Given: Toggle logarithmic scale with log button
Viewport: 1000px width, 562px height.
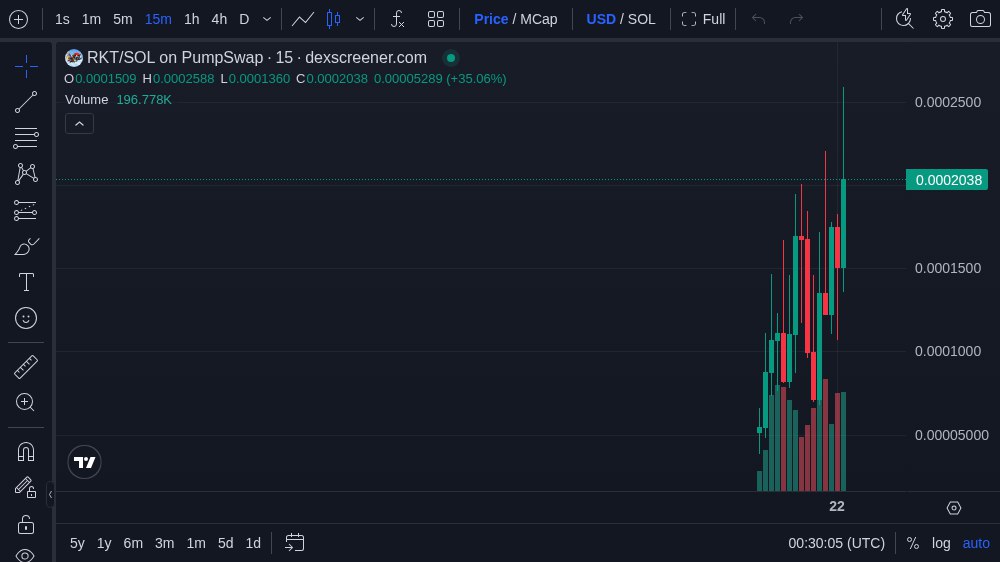Looking at the screenshot, I should tap(941, 543).
